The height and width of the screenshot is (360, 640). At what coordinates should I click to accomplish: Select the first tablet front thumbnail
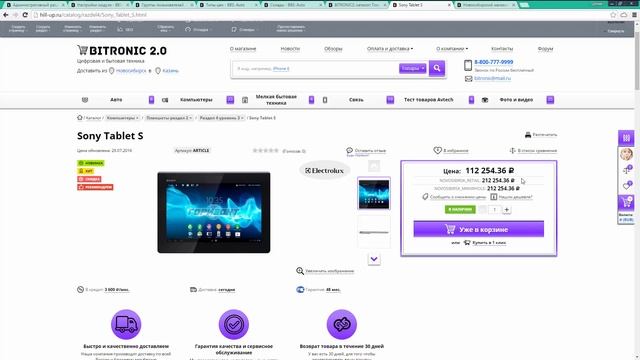(374, 194)
